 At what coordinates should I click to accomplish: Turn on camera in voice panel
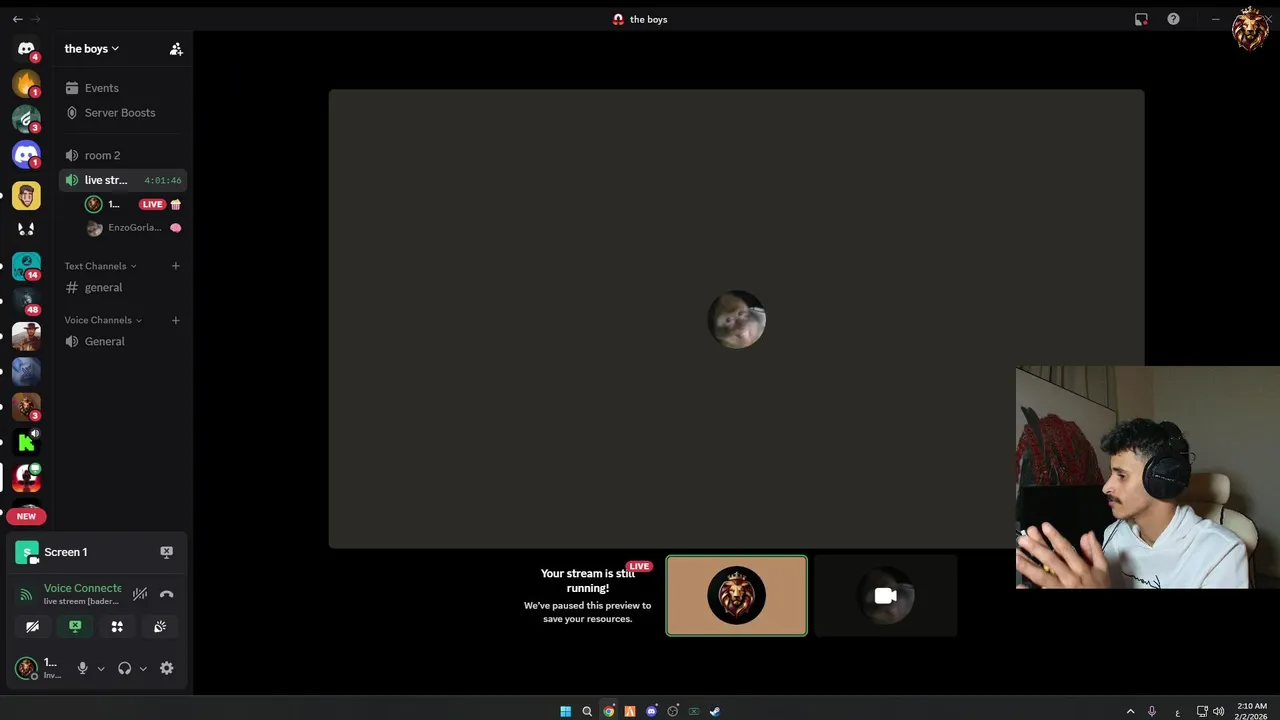[32, 627]
